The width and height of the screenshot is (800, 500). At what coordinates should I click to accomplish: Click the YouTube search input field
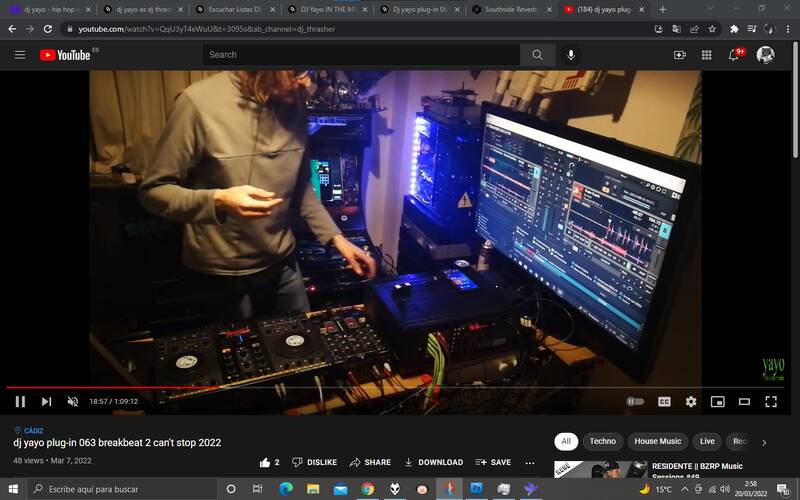(x=360, y=55)
